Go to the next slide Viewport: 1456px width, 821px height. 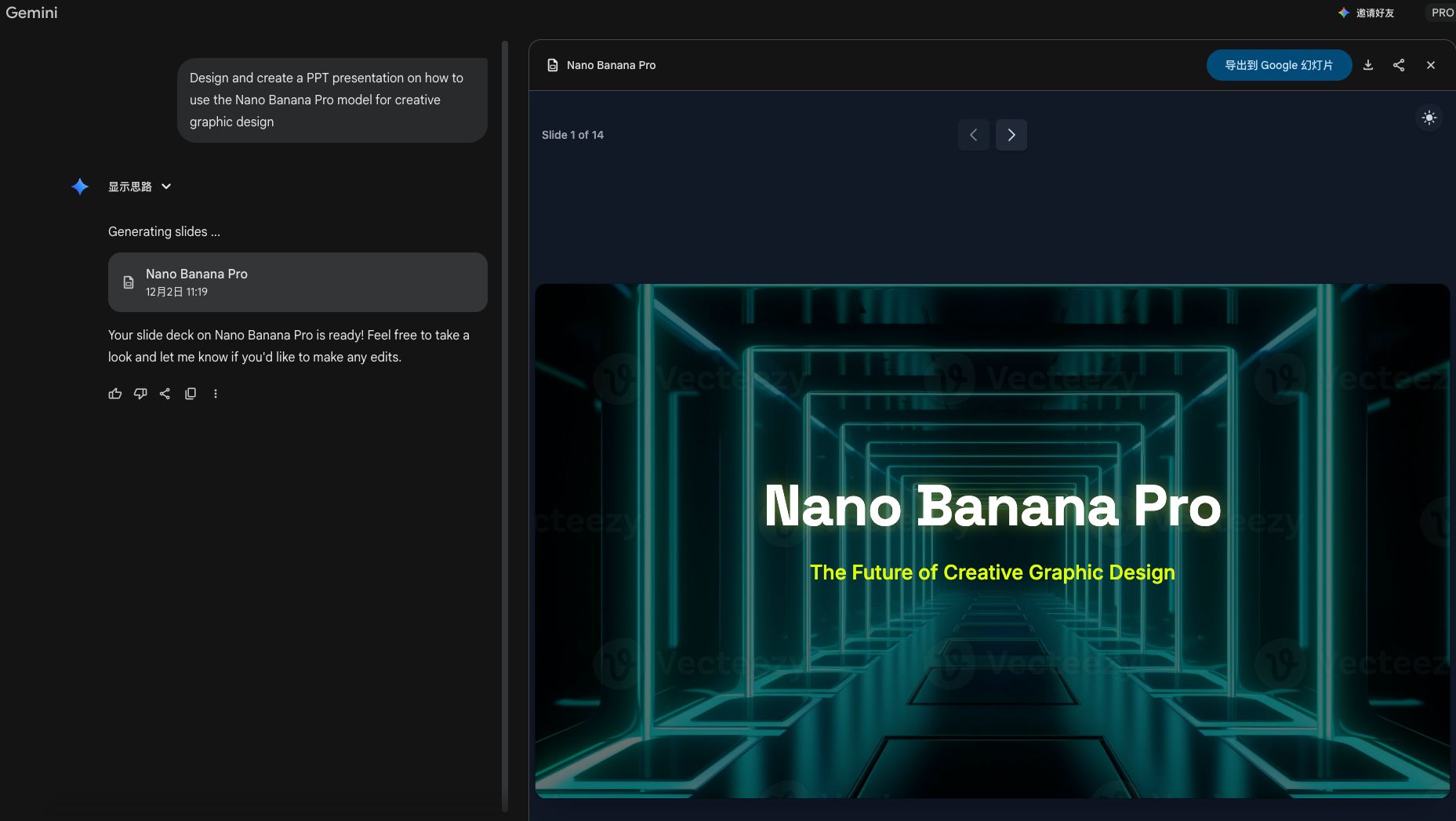[x=1011, y=135]
